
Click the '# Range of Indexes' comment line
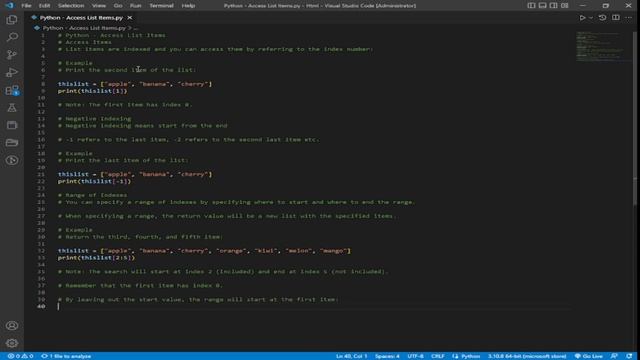[x=92, y=195]
